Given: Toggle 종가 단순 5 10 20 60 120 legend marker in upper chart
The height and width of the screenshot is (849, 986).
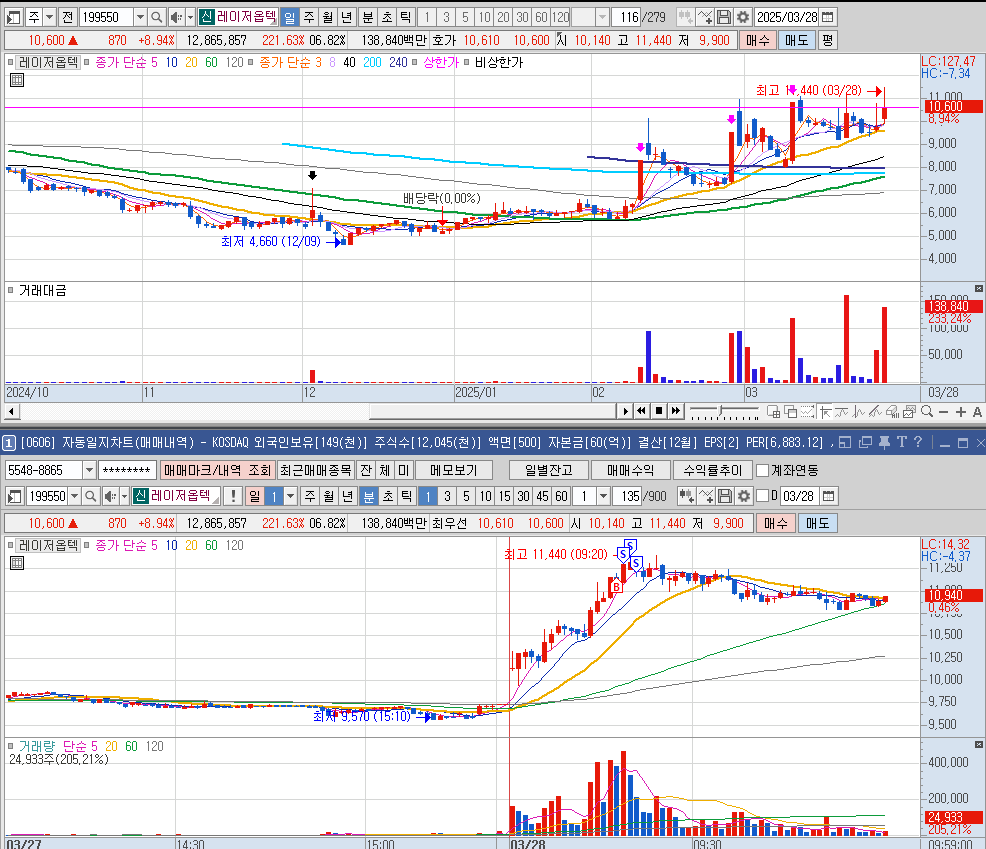Looking at the screenshot, I should [87, 62].
